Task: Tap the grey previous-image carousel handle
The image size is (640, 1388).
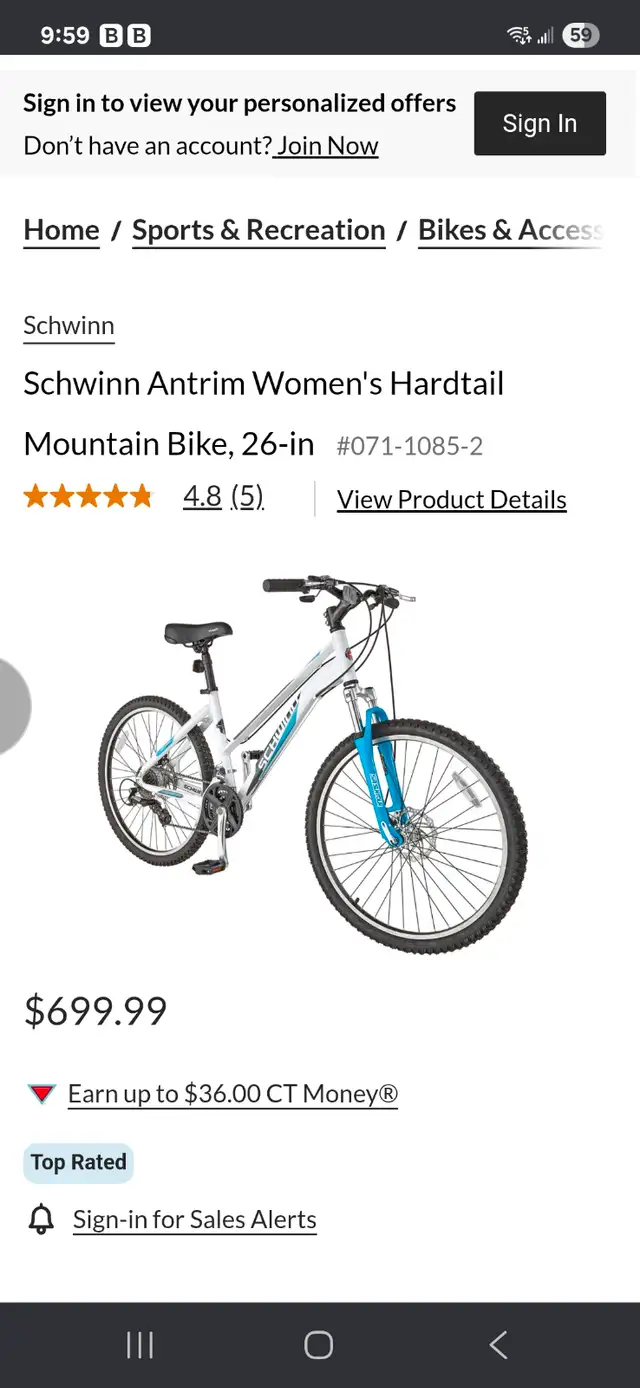Action: click(14, 706)
